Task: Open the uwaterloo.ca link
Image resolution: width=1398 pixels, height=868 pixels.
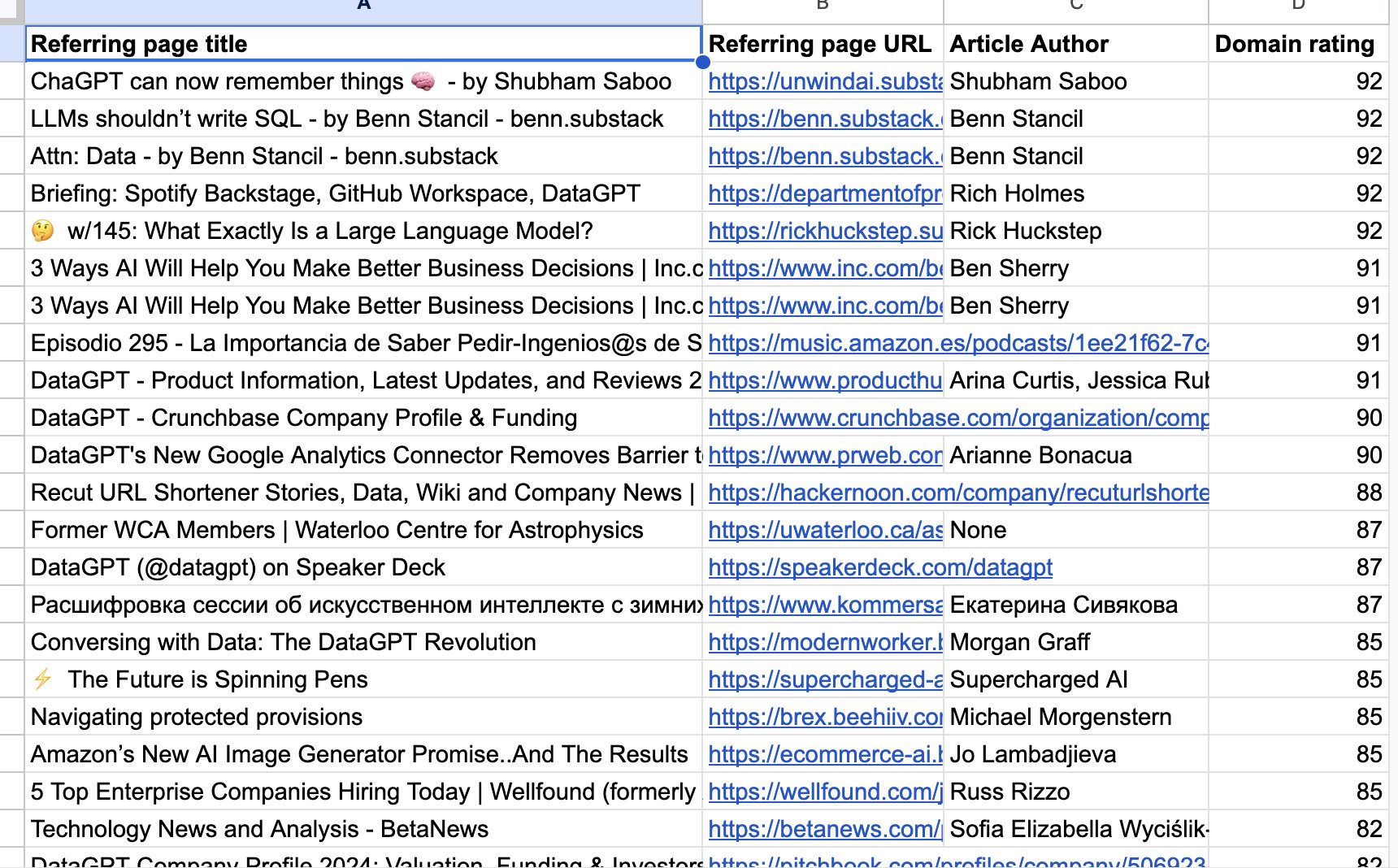Action: (x=825, y=530)
